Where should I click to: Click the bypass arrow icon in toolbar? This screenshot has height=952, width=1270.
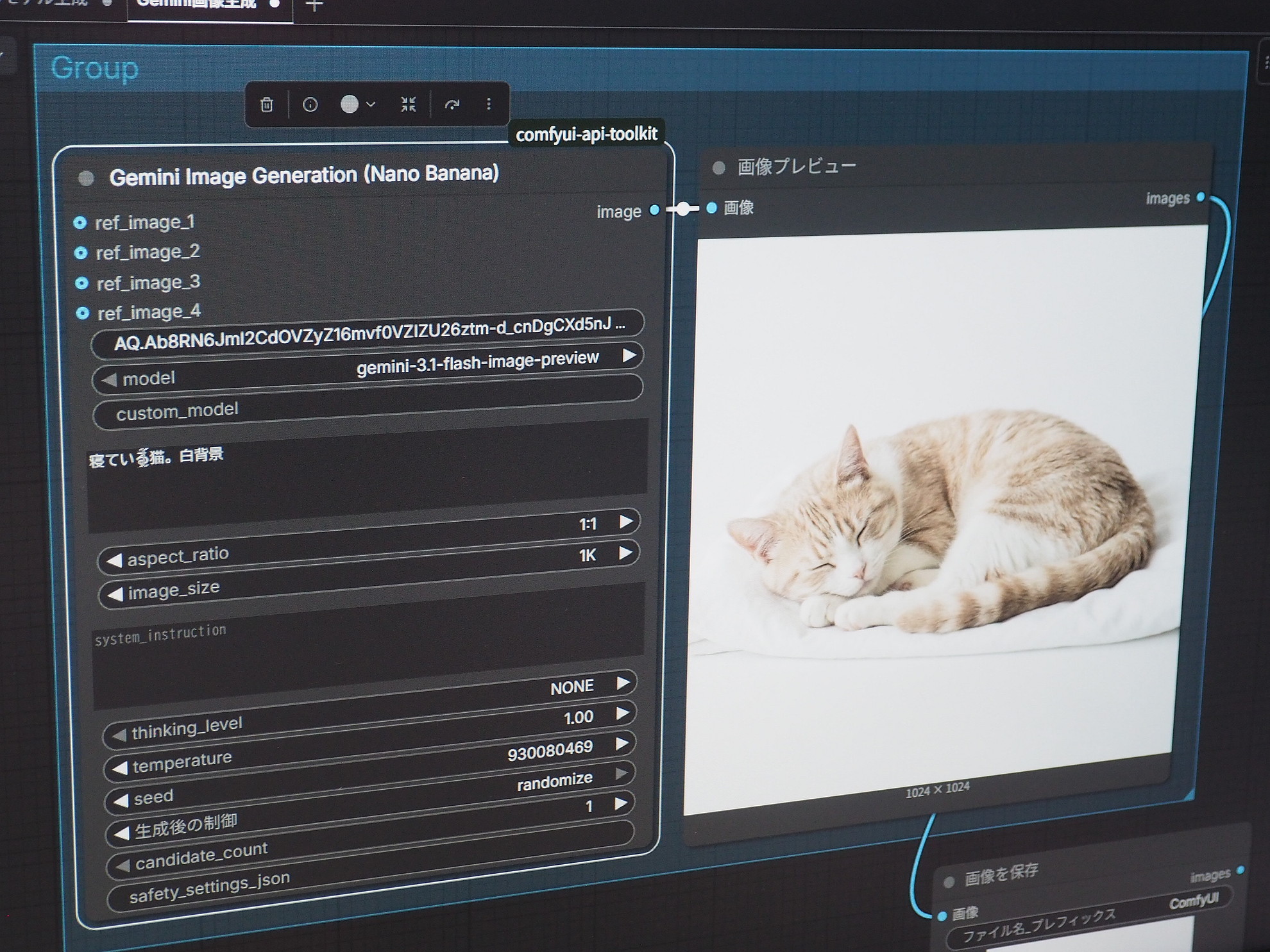pos(452,104)
